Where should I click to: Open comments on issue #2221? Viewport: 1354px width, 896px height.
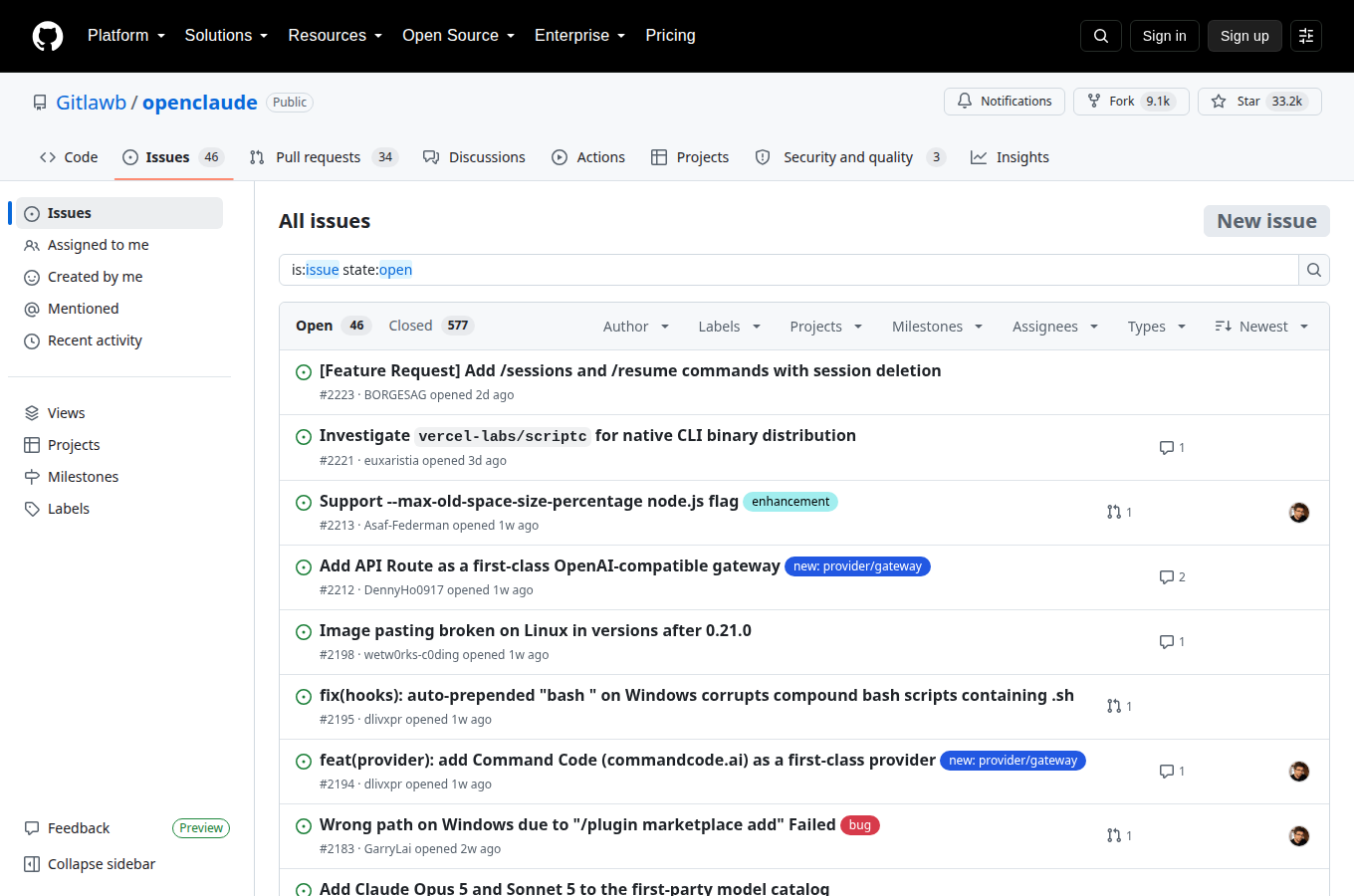click(1172, 448)
